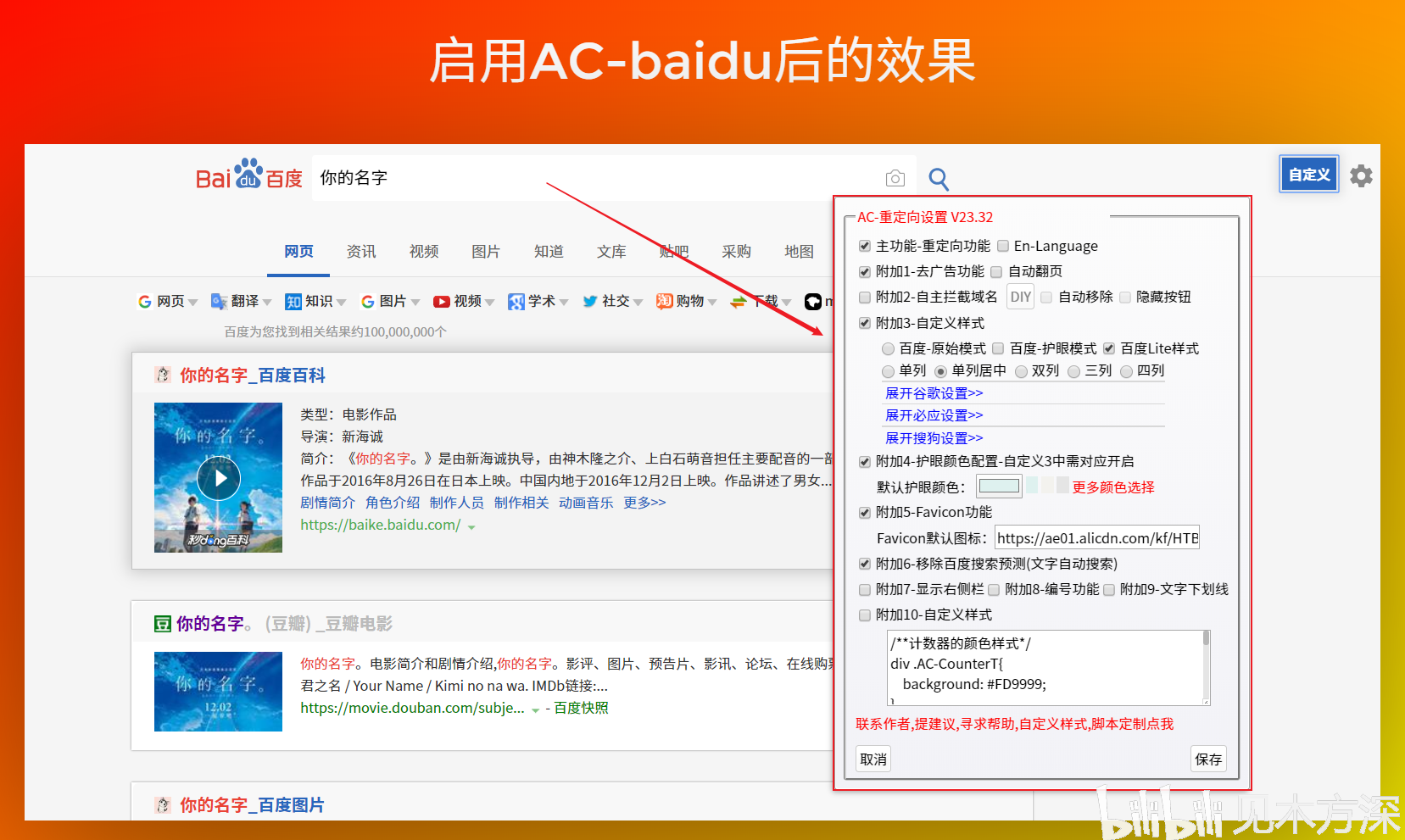The height and width of the screenshot is (840, 1405).
Task: Click the 自定义 button
Action: [x=1309, y=175]
